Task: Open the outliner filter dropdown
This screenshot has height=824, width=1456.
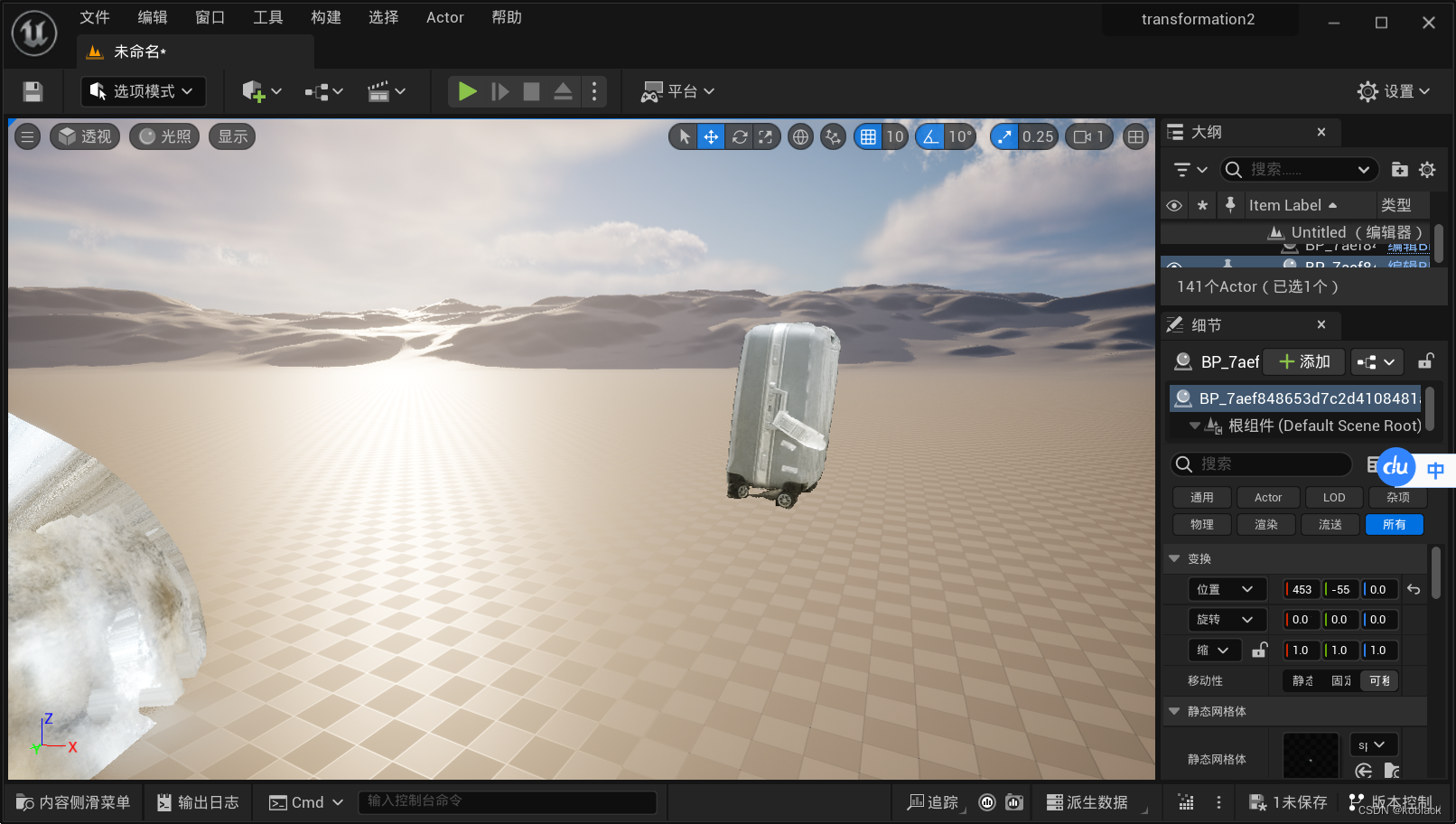Action: click(1190, 170)
